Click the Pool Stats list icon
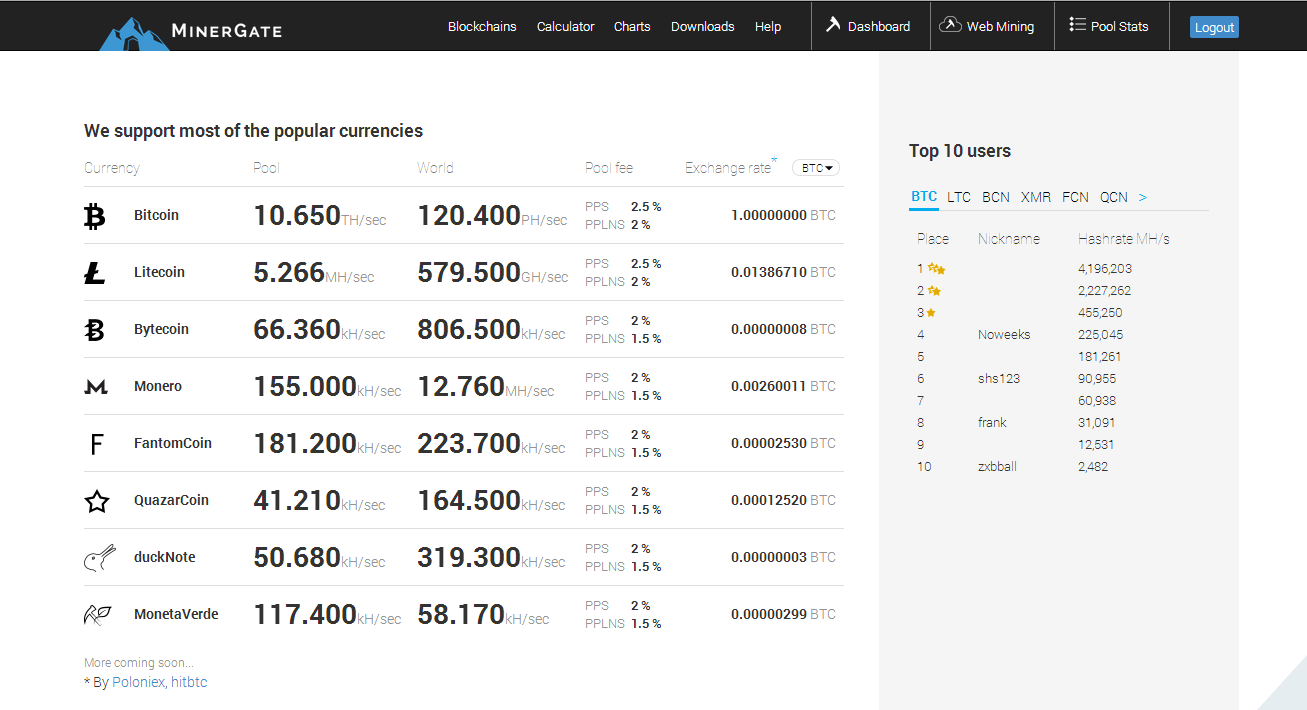Viewport: 1307px width, 710px height. (x=1077, y=24)
